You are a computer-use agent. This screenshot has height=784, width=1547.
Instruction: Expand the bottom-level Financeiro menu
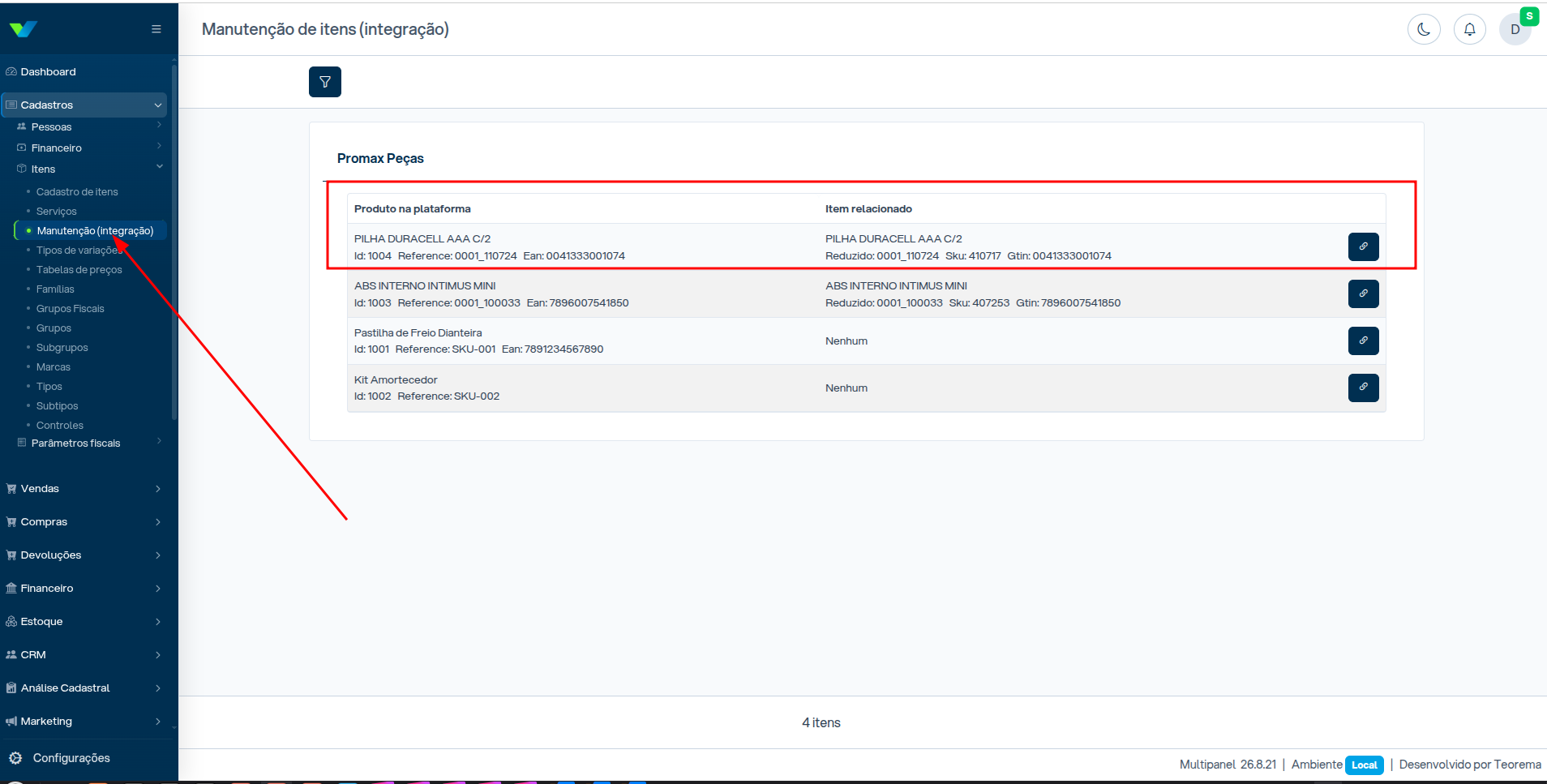click(x=84, y=589)
